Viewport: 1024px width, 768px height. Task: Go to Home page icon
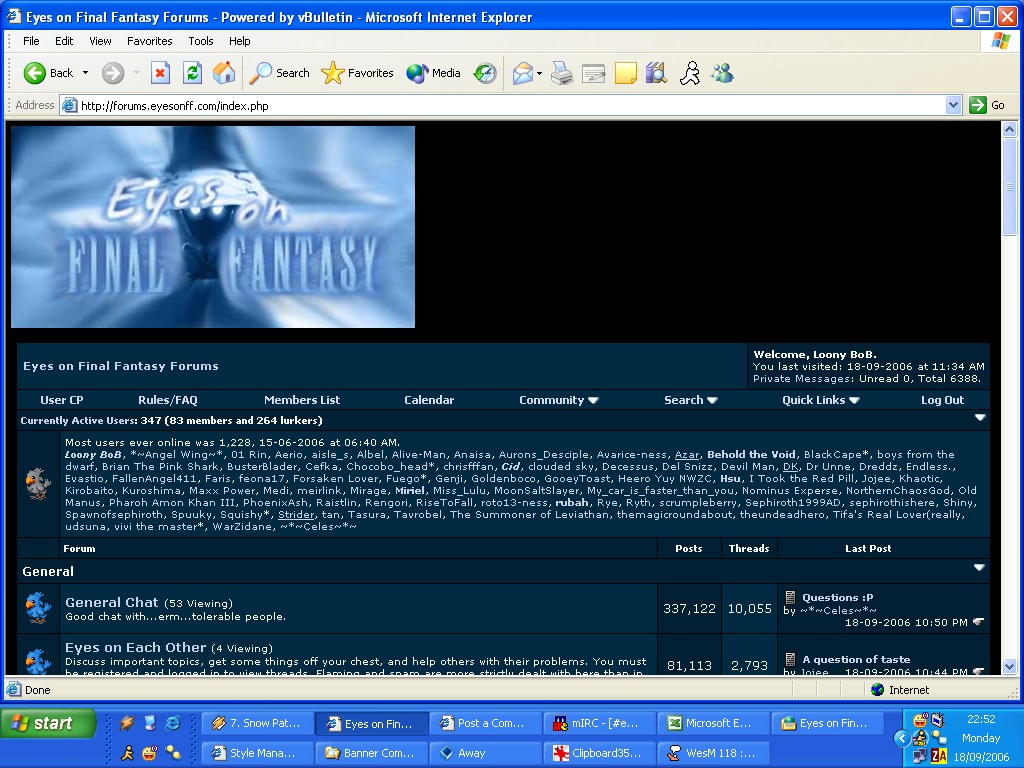(x=224, y=73)
